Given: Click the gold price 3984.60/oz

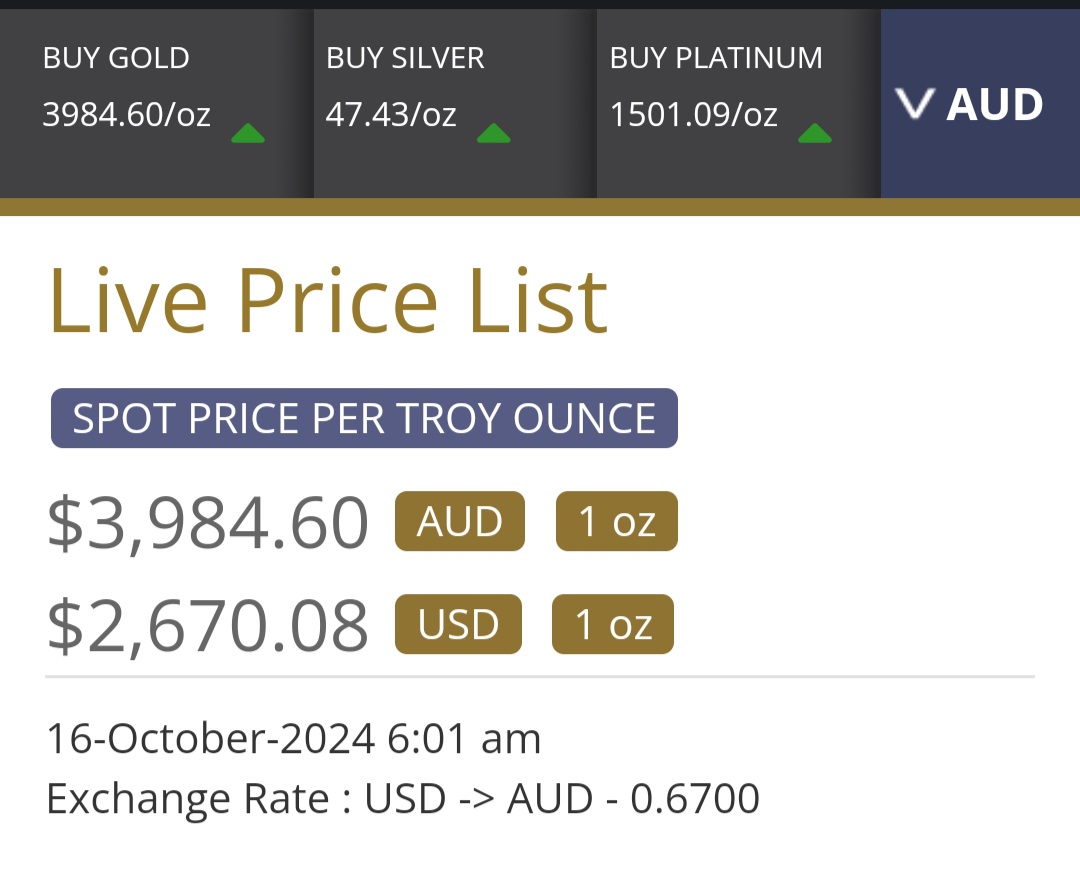Looking at the screenshot, I should coord(127,114).
